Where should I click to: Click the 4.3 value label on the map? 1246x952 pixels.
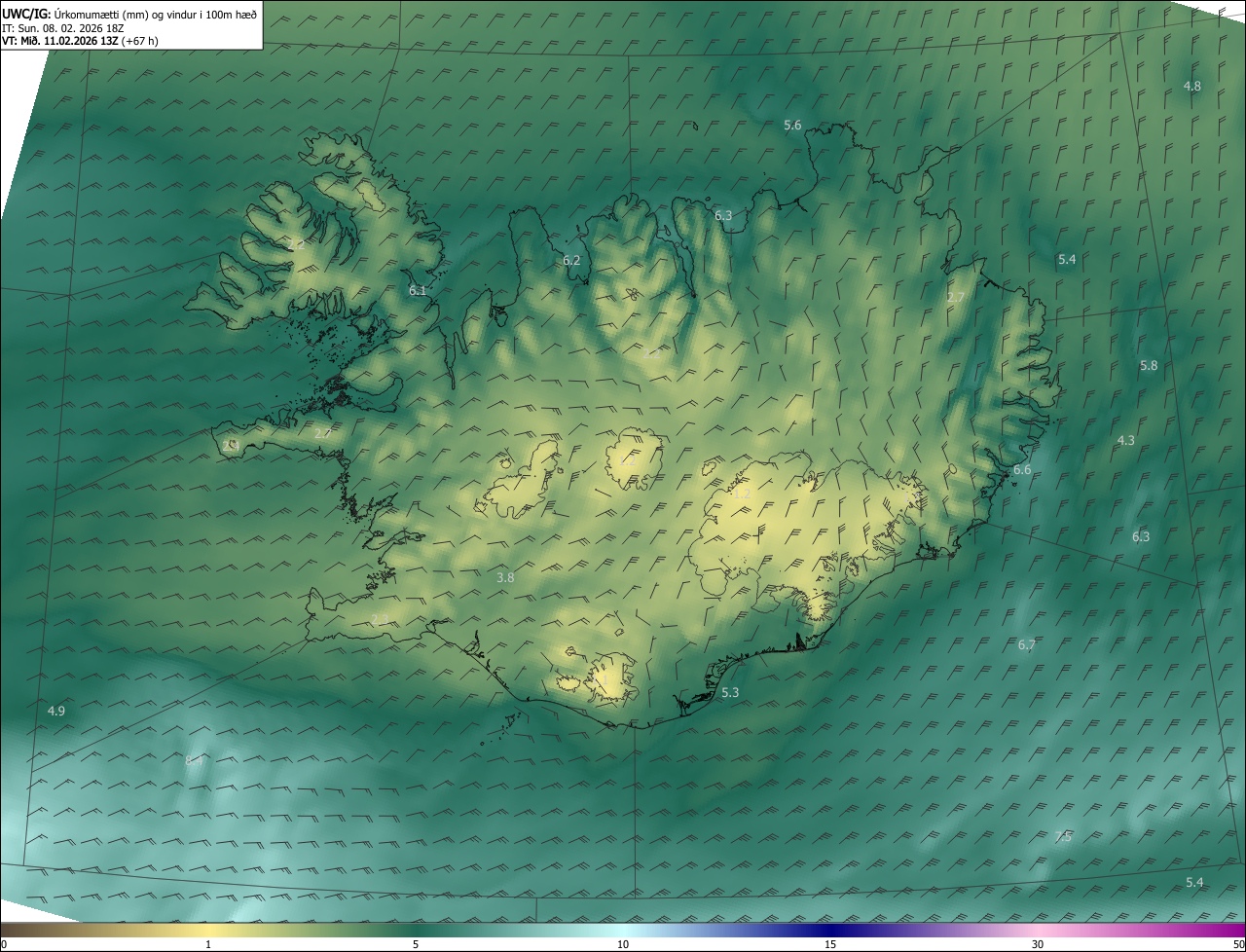click(1125, 440)
